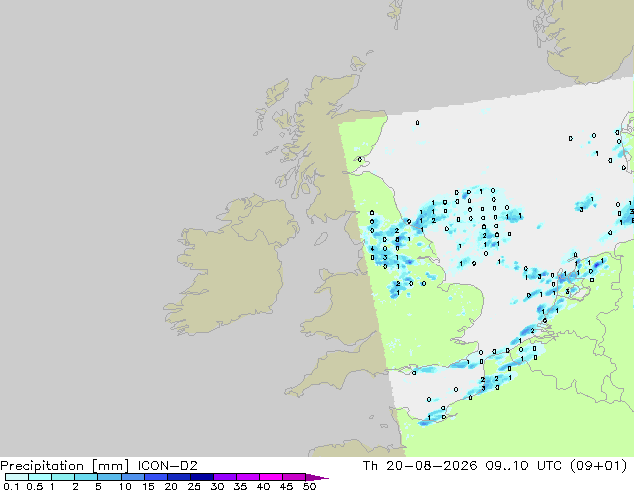Image resolution: width=634 pixels, height=490 pixels.
Task: Click the above-50 legend arrow tip
Action: click(317, 477)
